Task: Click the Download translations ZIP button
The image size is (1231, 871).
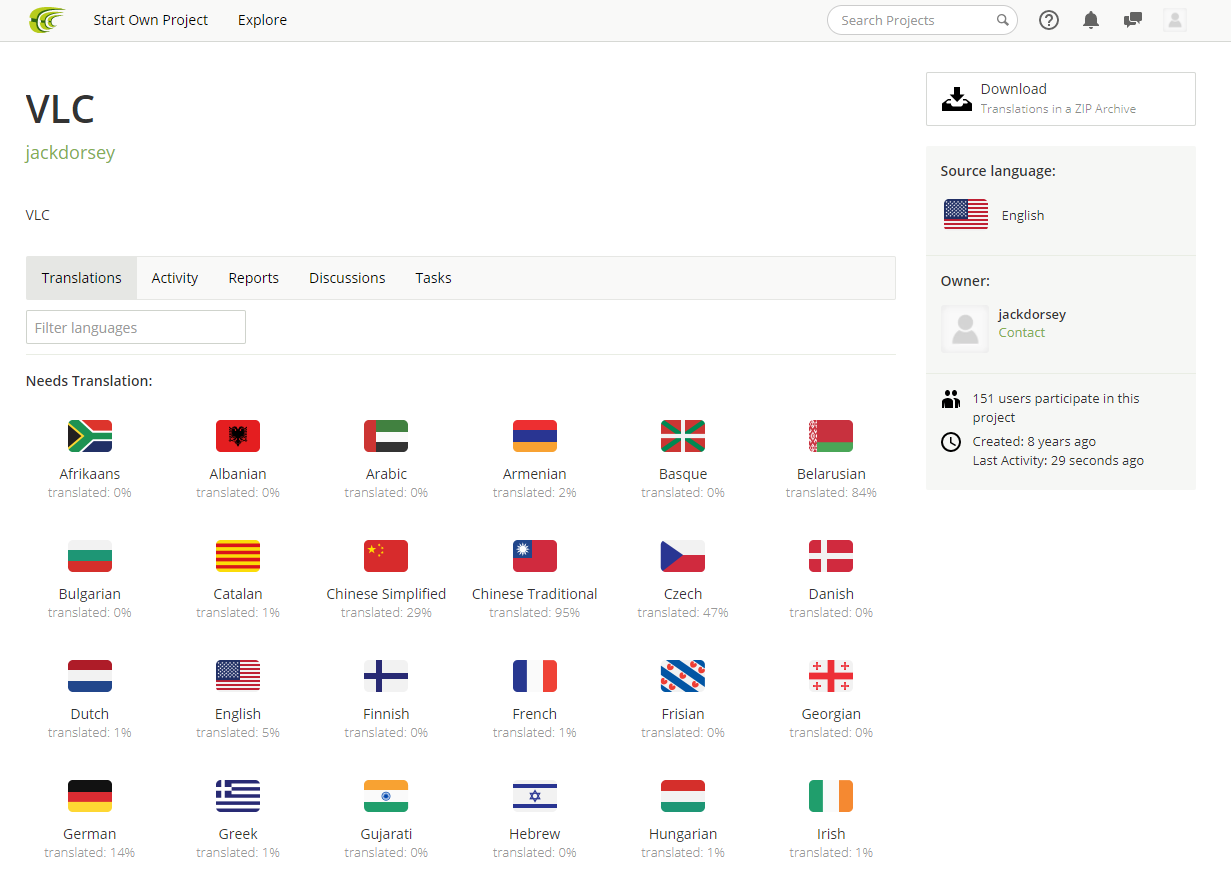Action: 1061,99
